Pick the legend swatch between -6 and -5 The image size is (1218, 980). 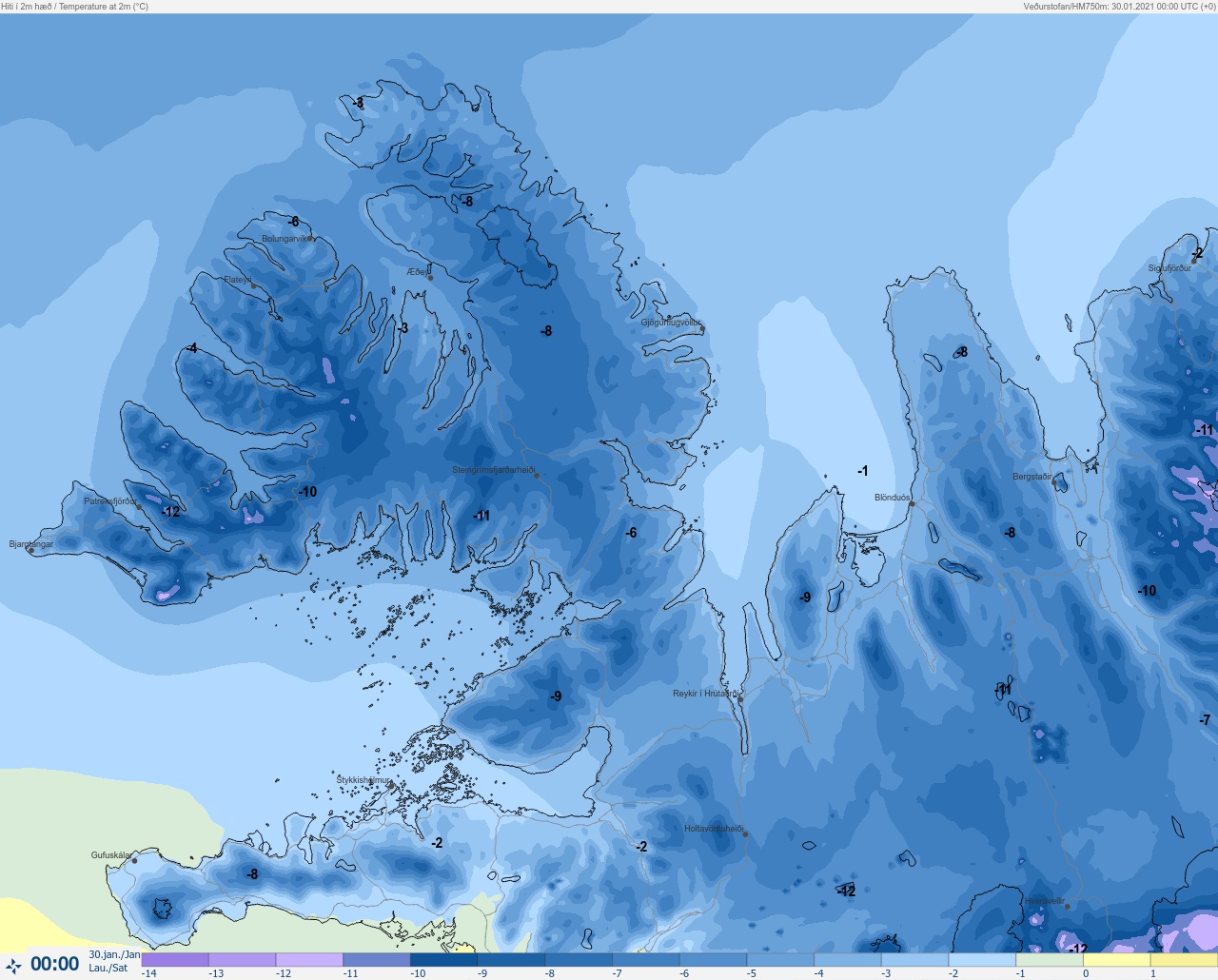click(713, 960)
